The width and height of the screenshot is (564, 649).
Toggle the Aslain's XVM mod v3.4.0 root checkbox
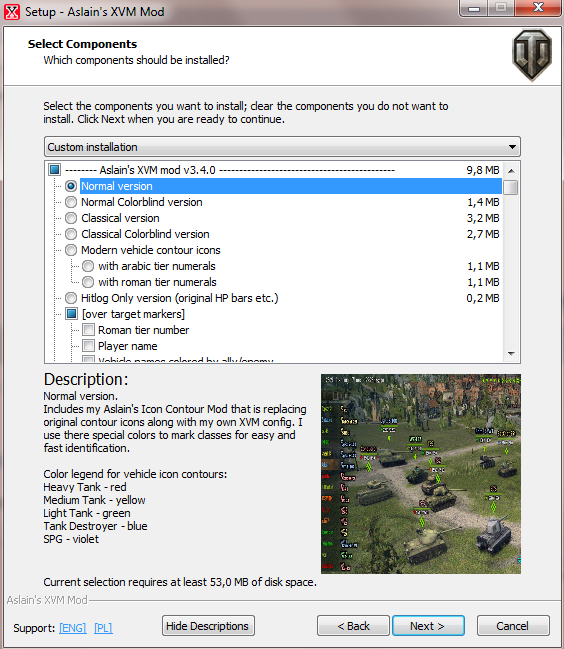click(x=54, y=170)
